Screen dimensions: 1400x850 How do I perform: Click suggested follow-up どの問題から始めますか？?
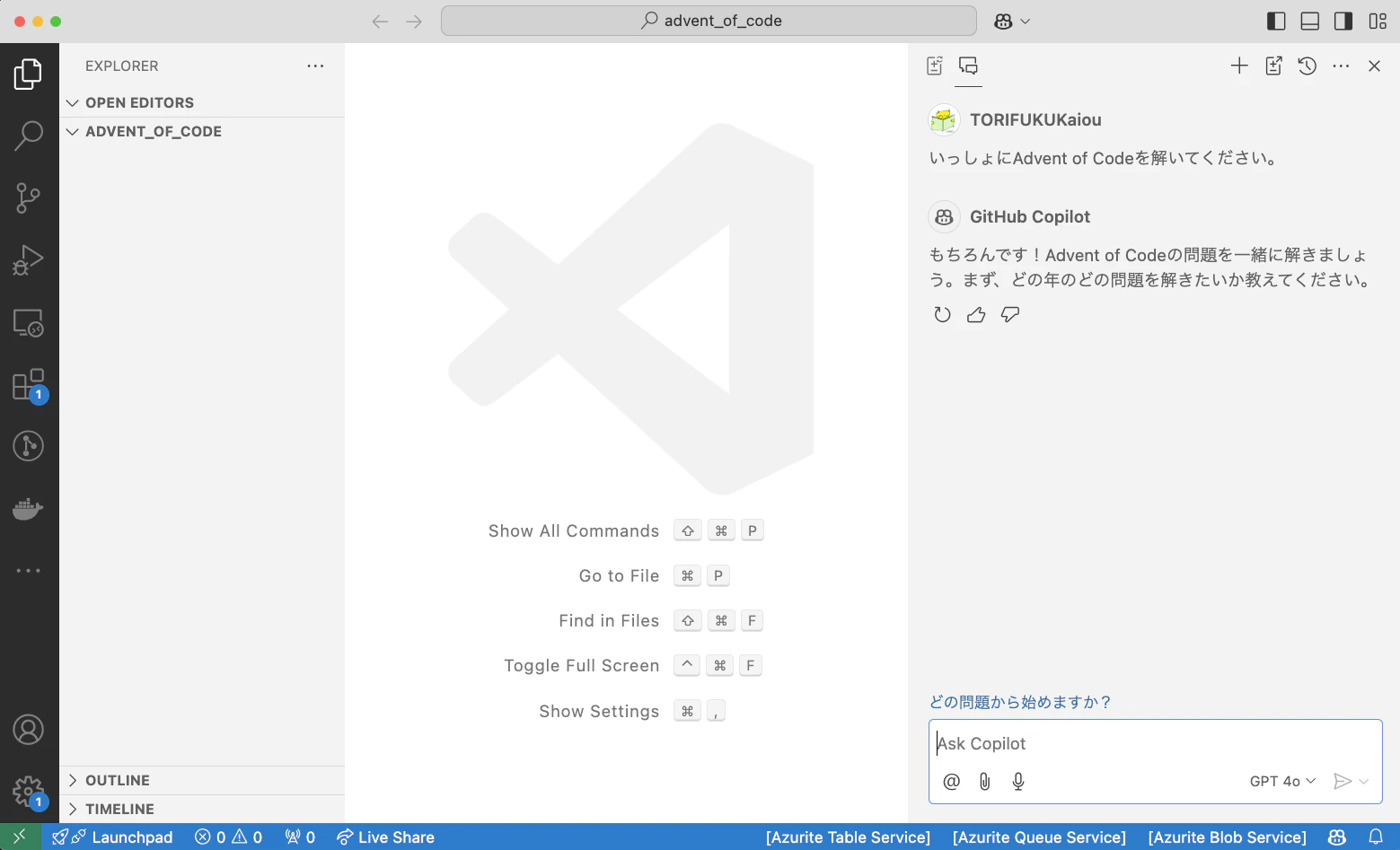tap(1020, 702)
